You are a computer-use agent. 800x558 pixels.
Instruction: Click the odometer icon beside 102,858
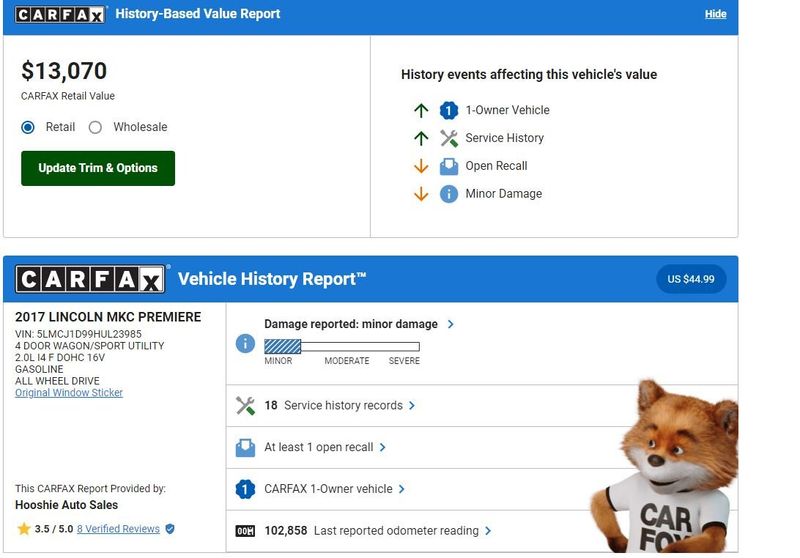[245, 531]
